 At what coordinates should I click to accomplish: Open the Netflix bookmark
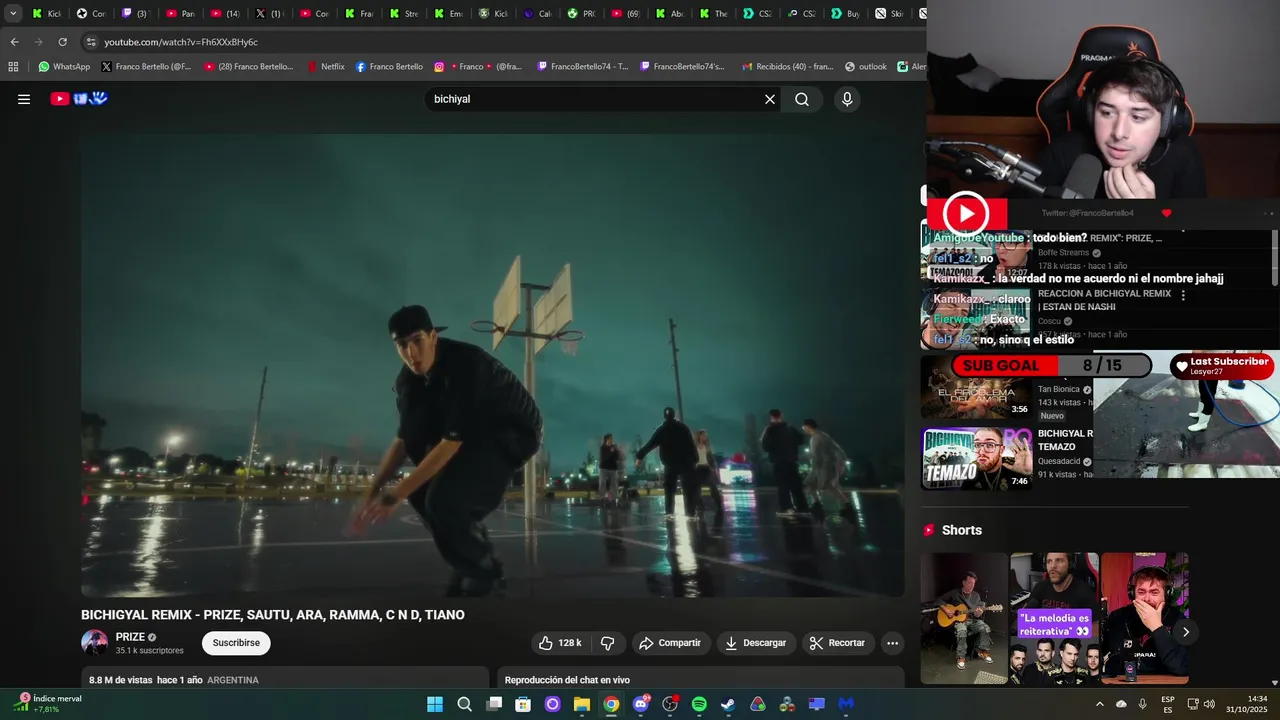[x=326, y=67]
